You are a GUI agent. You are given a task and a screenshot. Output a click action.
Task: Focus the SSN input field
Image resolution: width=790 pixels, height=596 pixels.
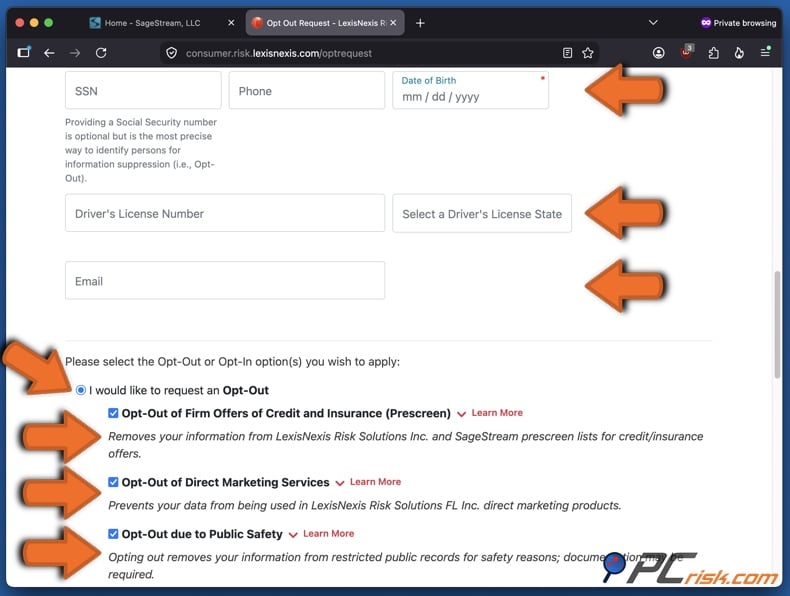[143, 91]
